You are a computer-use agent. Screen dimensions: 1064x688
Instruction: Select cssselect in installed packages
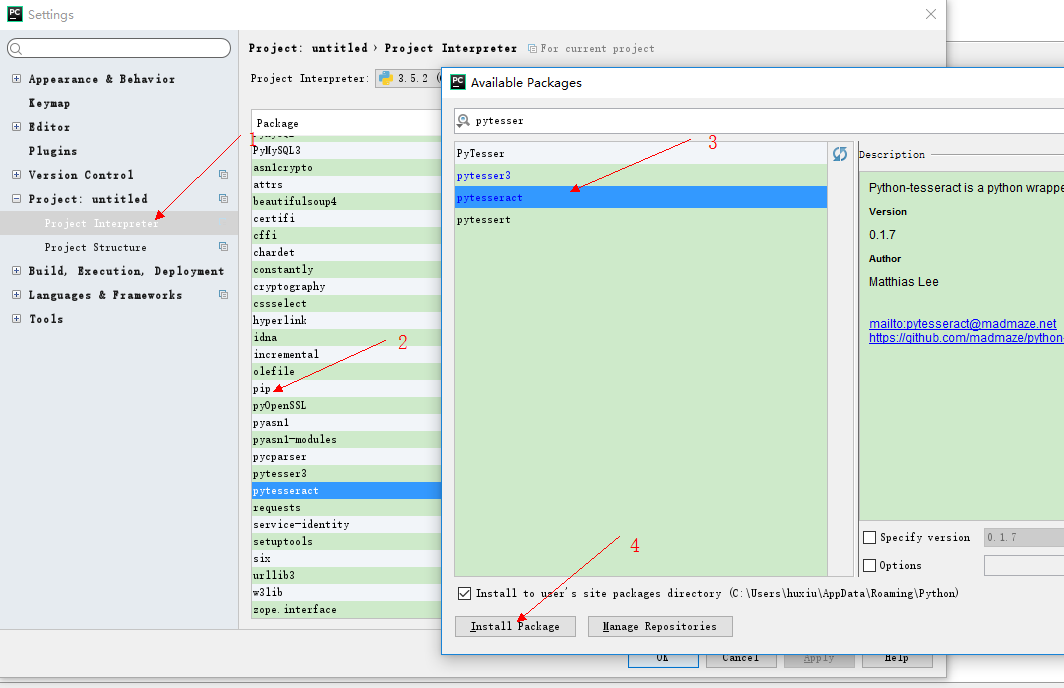(346, 303)
